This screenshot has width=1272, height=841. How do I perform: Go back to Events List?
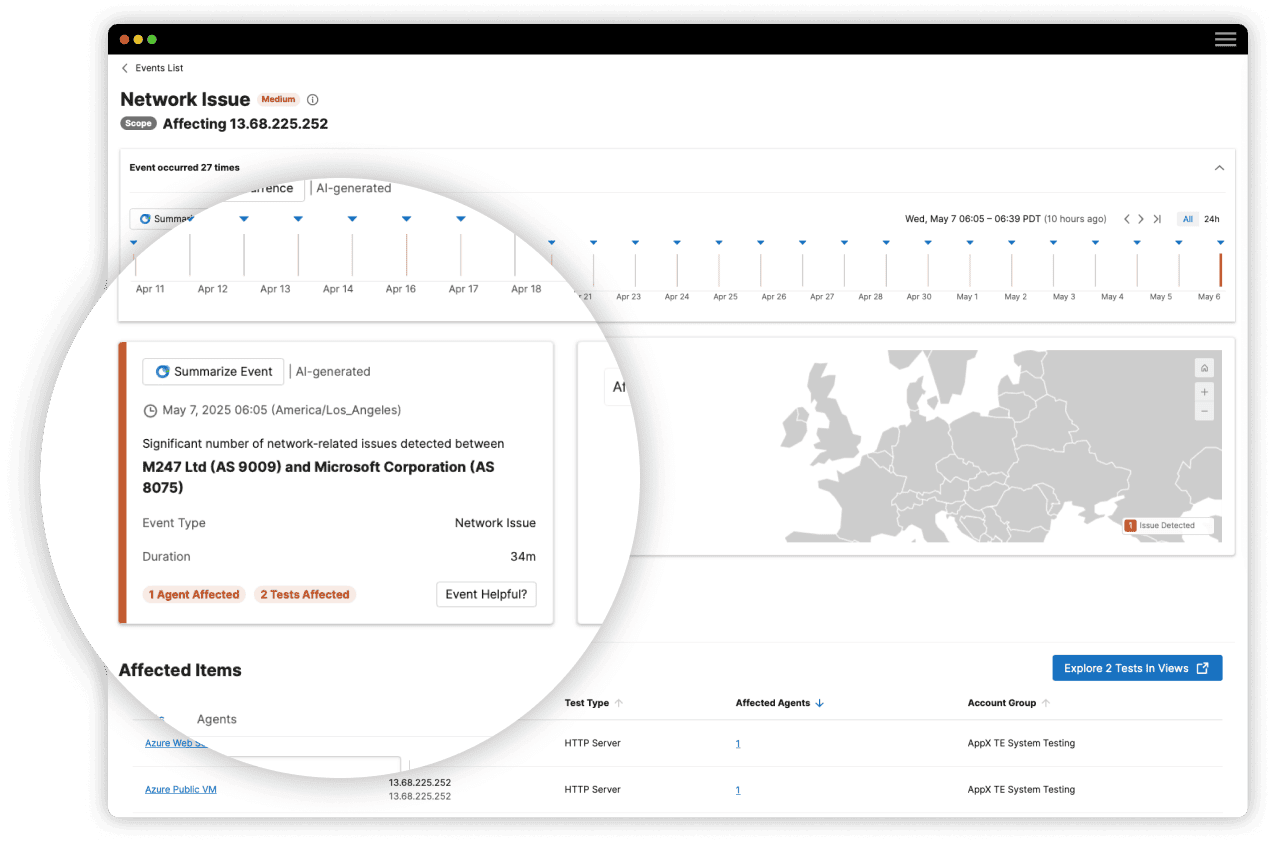click(x=152, y=68)
